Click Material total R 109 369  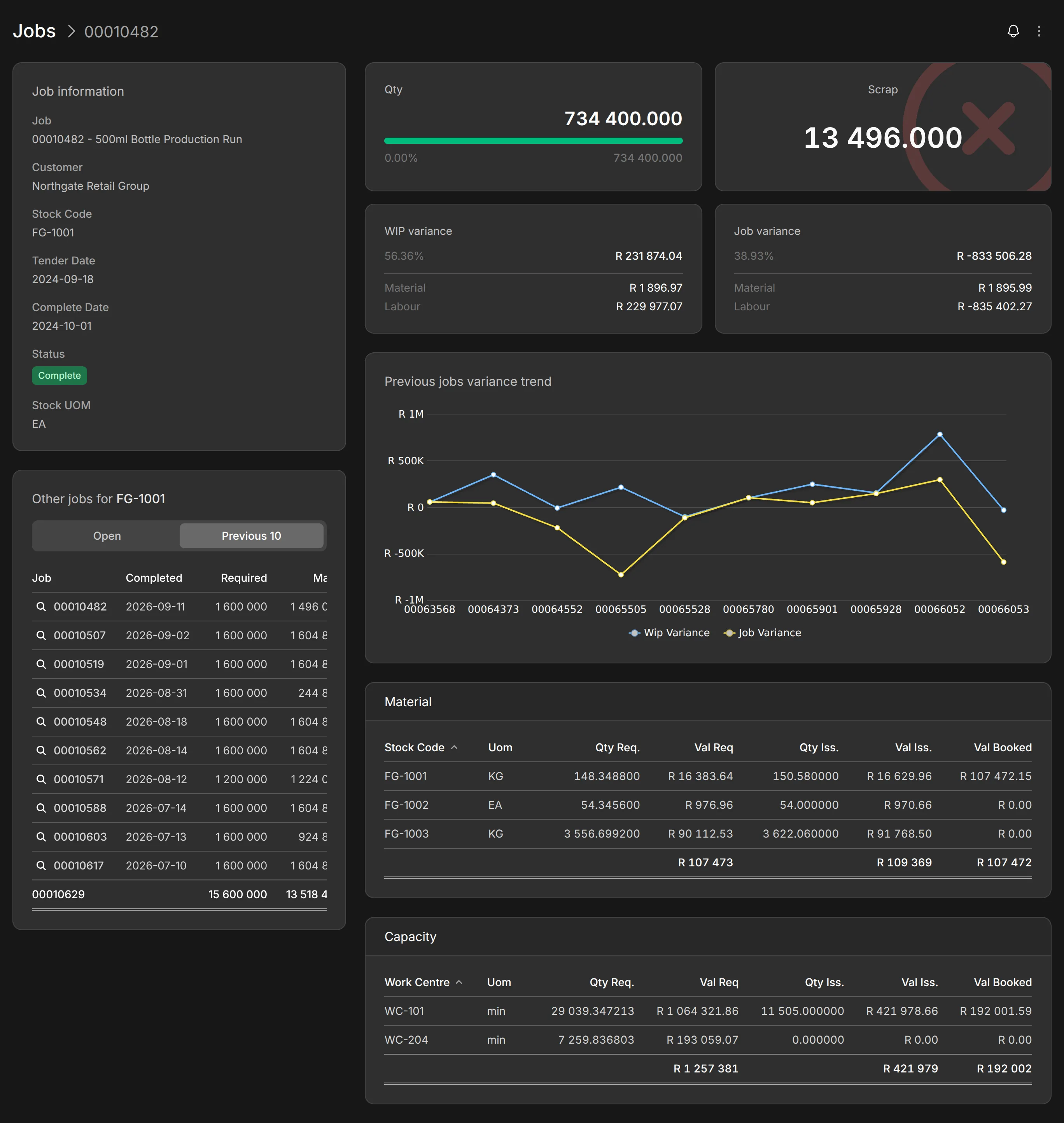pyautogui.click(x=904, y=863)
